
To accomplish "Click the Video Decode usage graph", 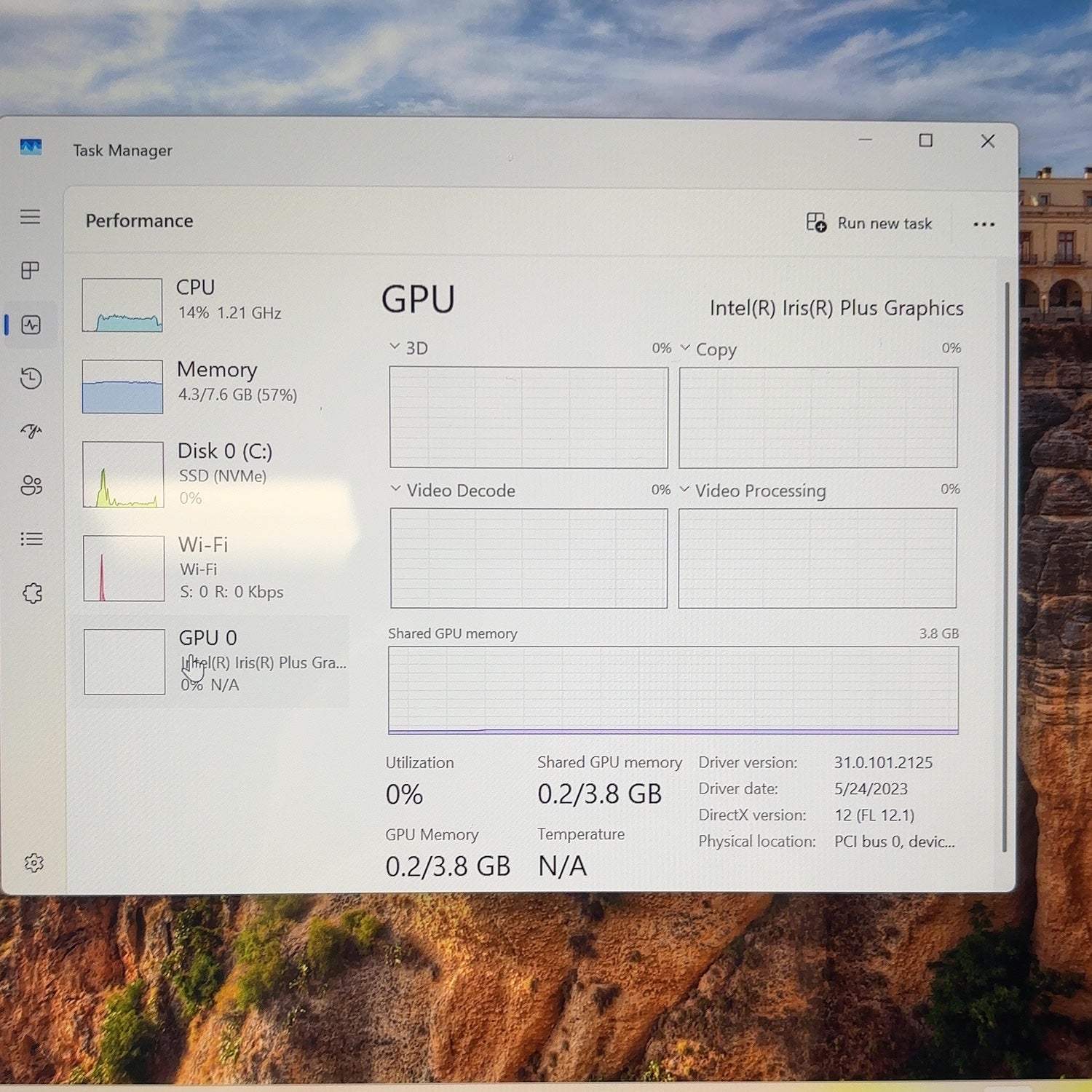I will (529, 558).
